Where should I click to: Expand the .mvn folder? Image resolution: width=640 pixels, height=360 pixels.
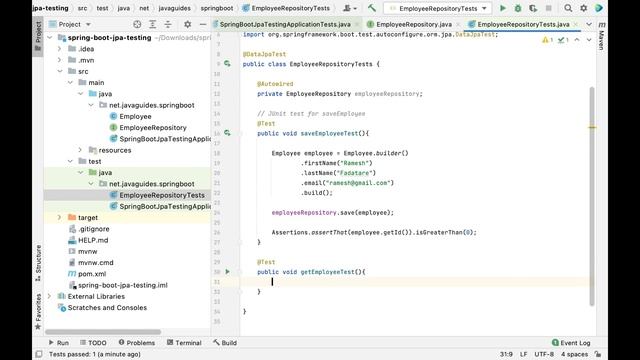click(60, 60)
